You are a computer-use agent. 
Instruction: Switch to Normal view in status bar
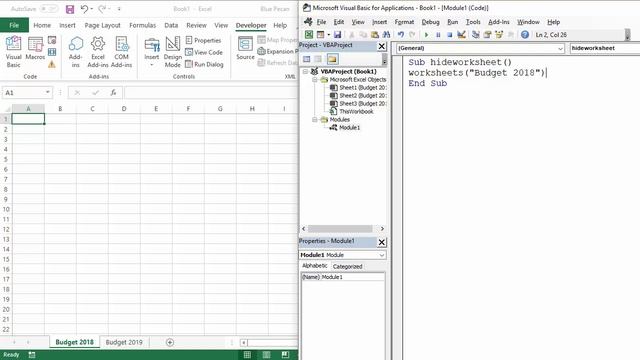click(247, 355)
